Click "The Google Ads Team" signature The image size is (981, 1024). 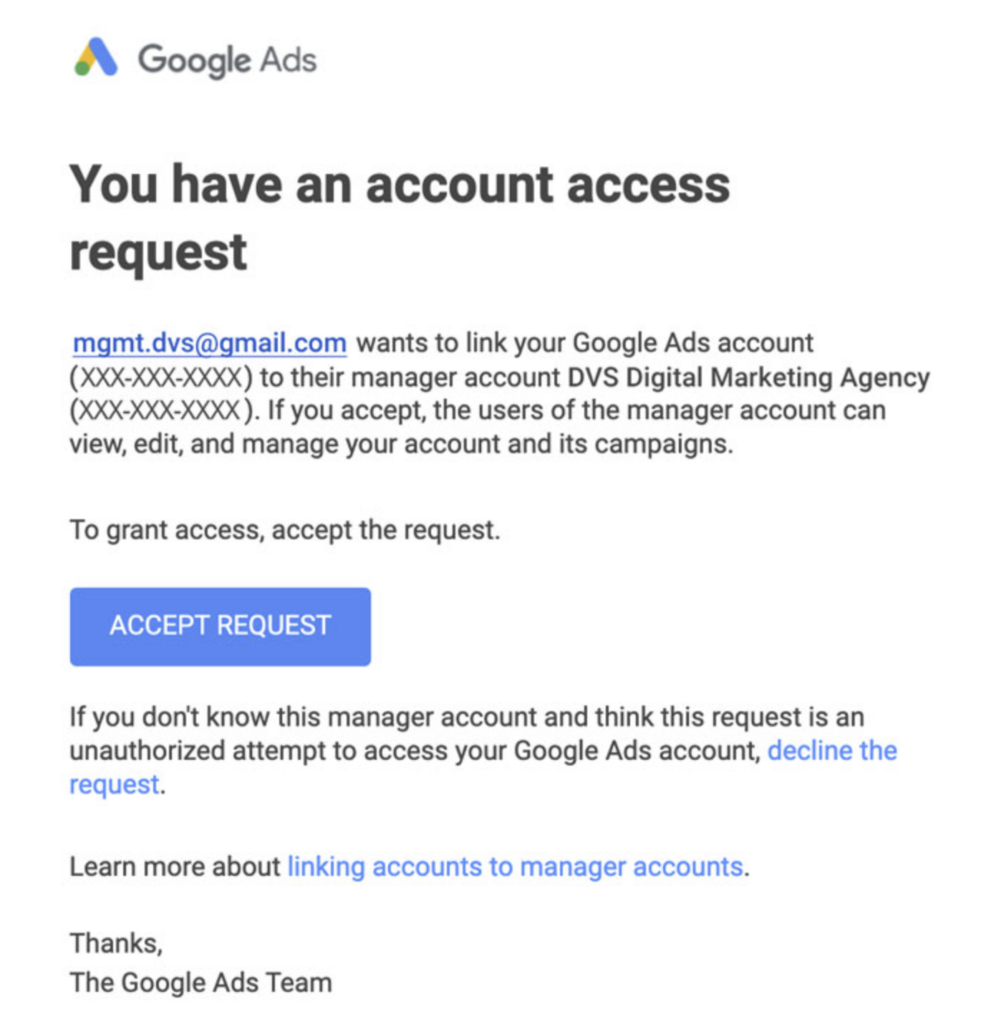point(201,983)
